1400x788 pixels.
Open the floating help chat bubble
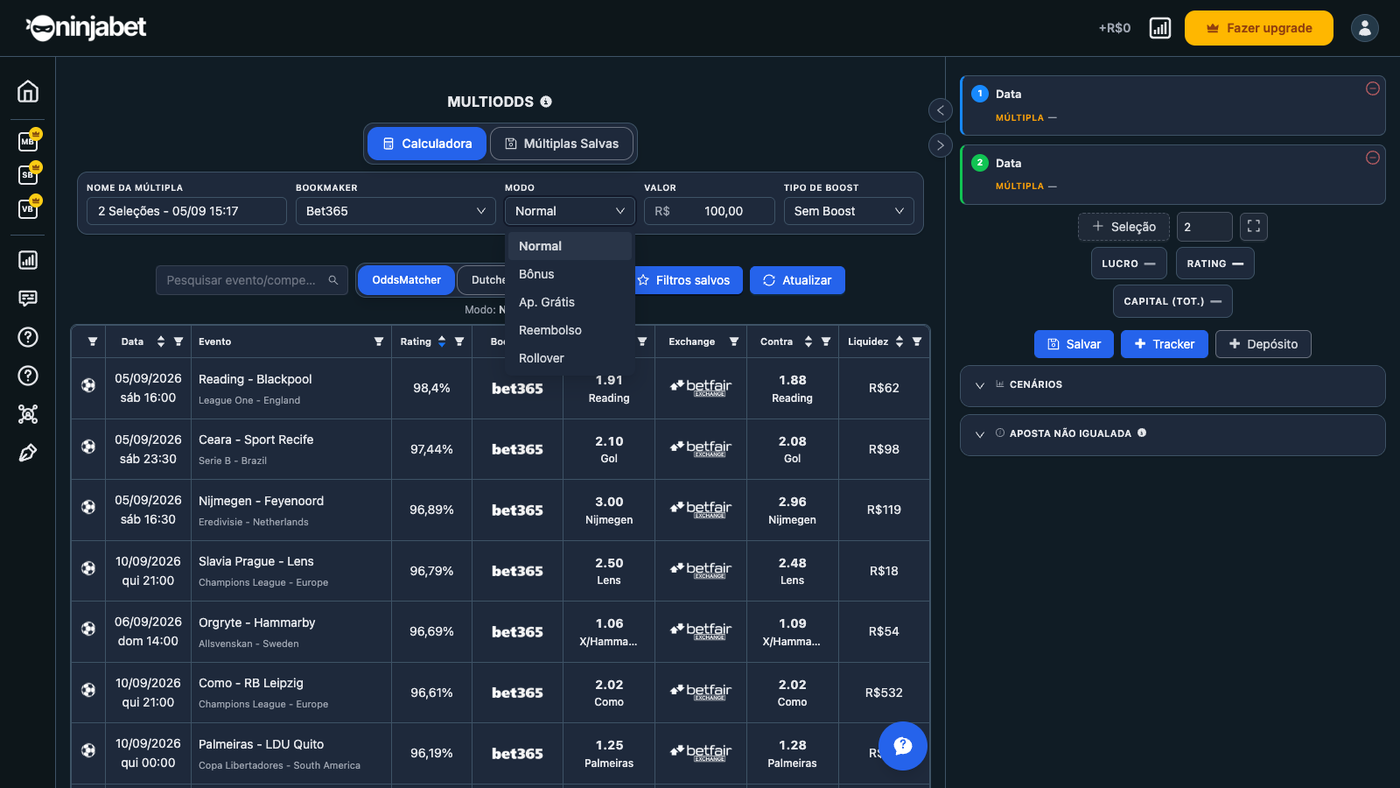coord(903,746)
